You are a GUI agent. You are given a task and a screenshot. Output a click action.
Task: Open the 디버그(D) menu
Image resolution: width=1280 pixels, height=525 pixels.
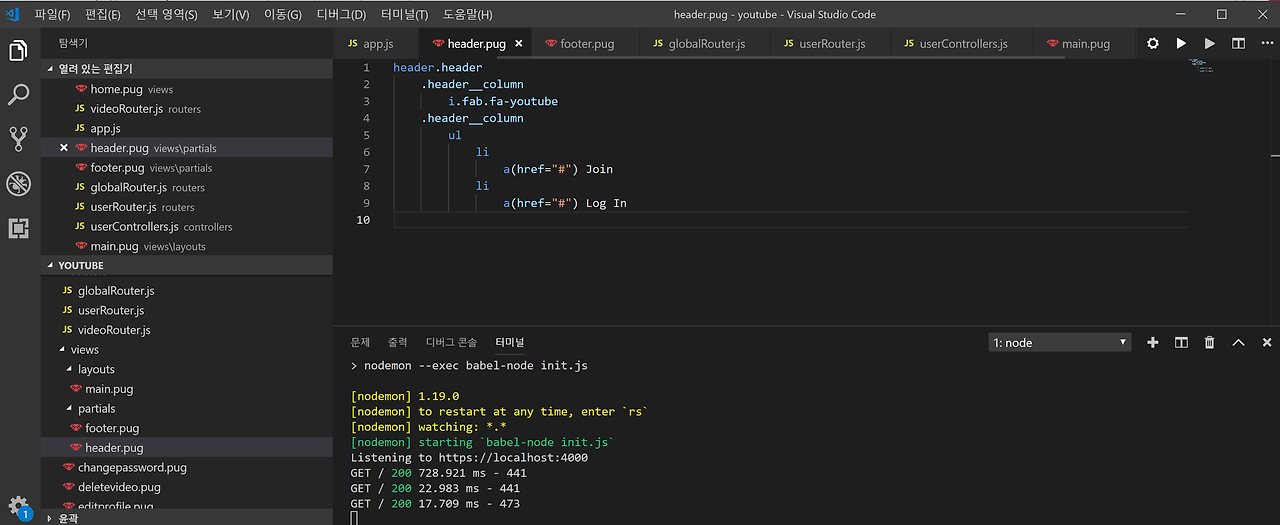[x=341, y=15]
